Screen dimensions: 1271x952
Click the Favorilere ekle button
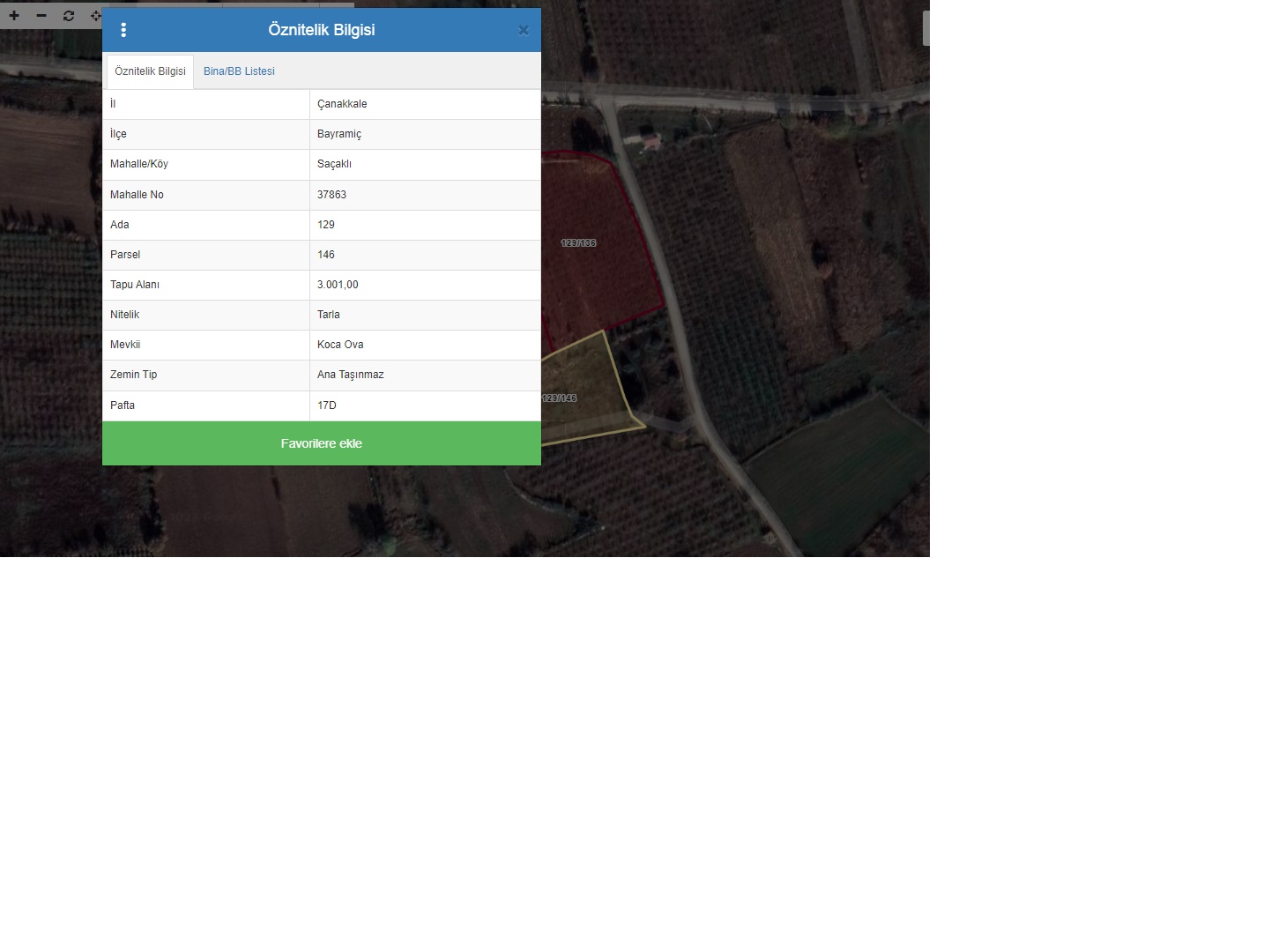point(321,443)
